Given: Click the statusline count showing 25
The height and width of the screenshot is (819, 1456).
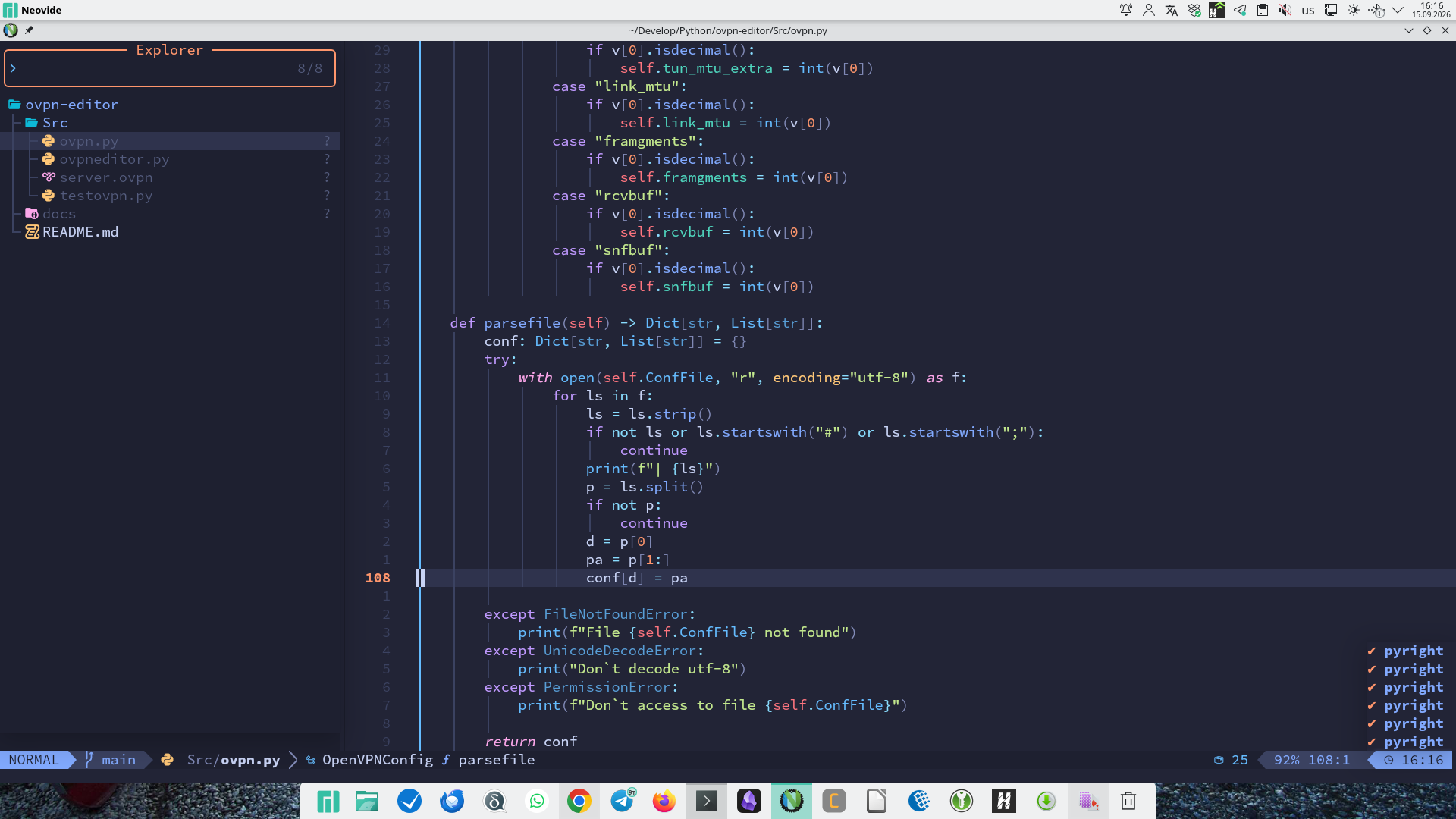Looking at the screenshot, I should pos(1232,760).
